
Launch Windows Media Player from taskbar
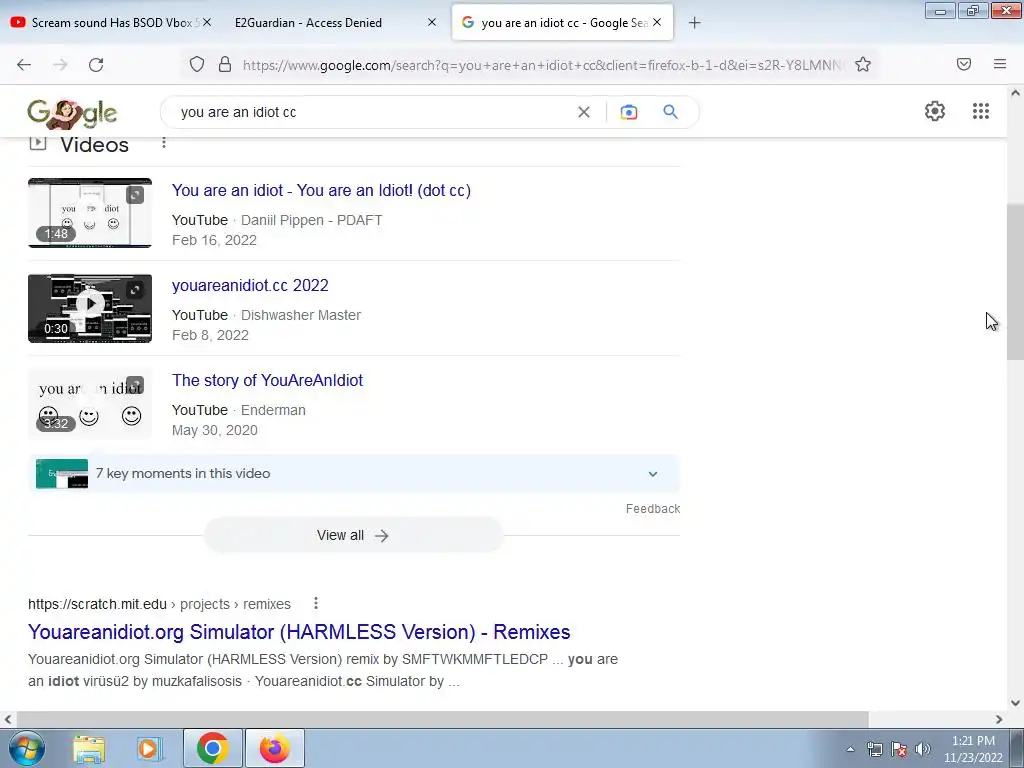coord(149,748)
